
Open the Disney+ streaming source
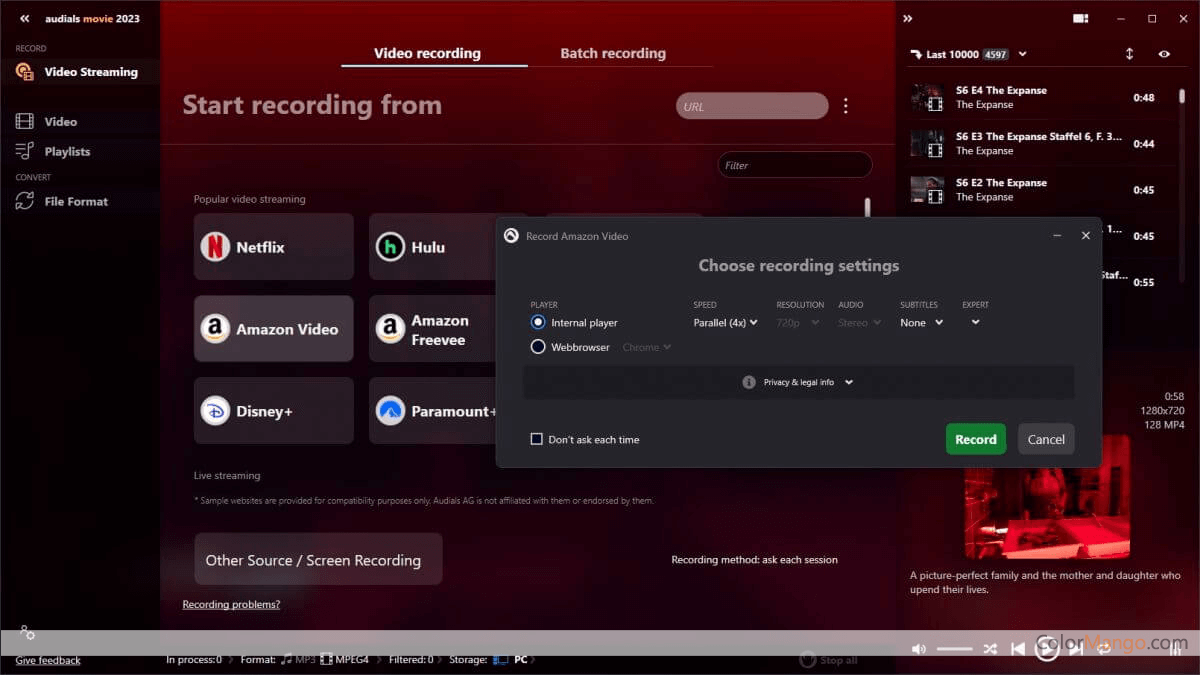(273, 411)
